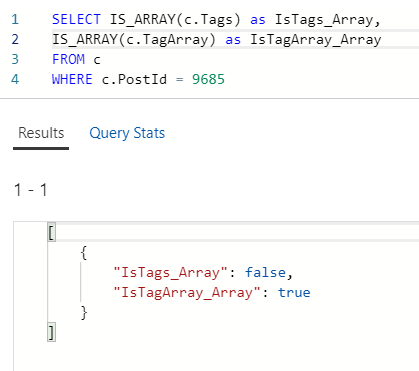Click the "IsTagArray_Array" key in results
The width and height of the screenshot is (419, 371).
[x=187, y=293]
